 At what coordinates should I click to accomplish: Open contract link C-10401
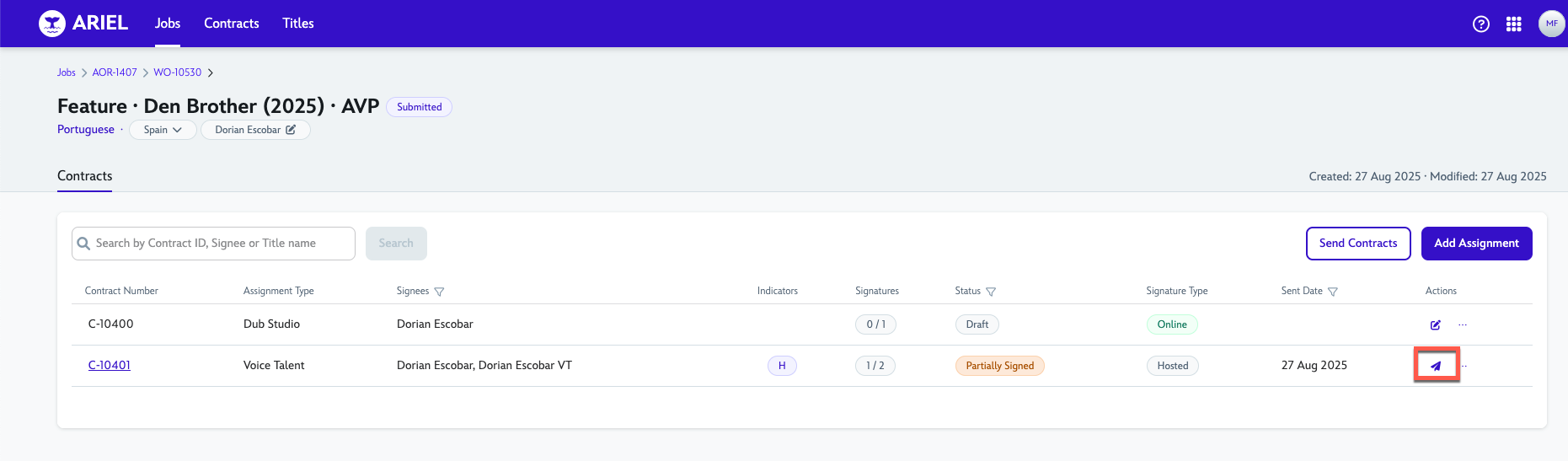pos(110,365)
